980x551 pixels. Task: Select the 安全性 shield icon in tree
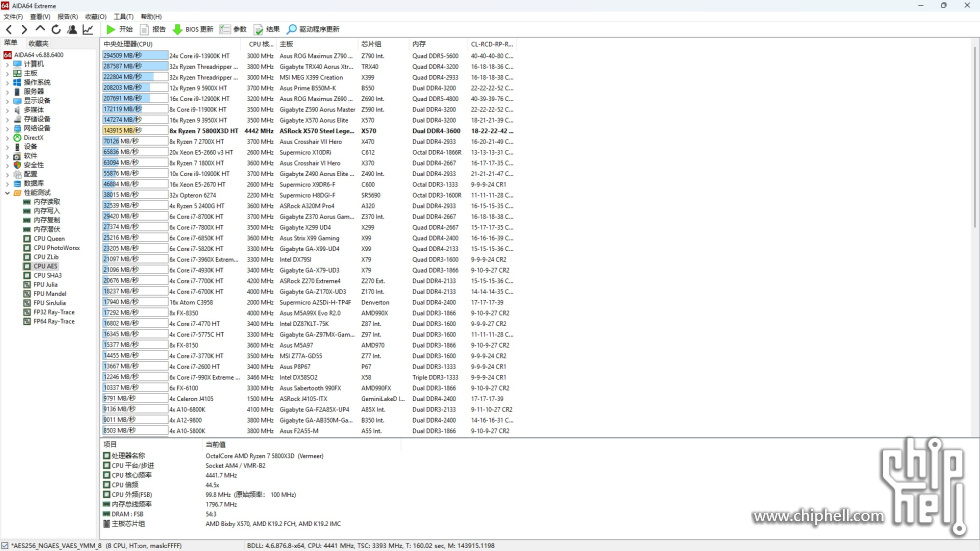click(18, 165)
